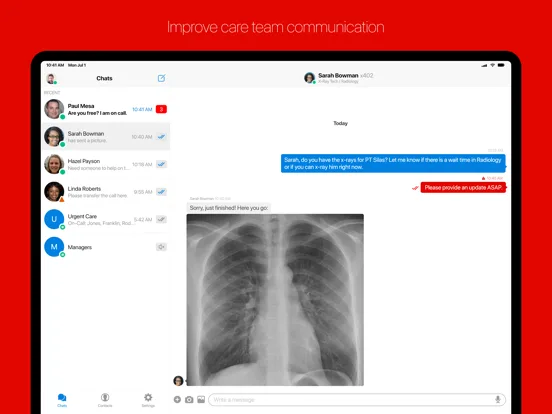The image size is (552, 414).
Task: Open the Paul Mesa conversation
Action: [x=106, y=109]
